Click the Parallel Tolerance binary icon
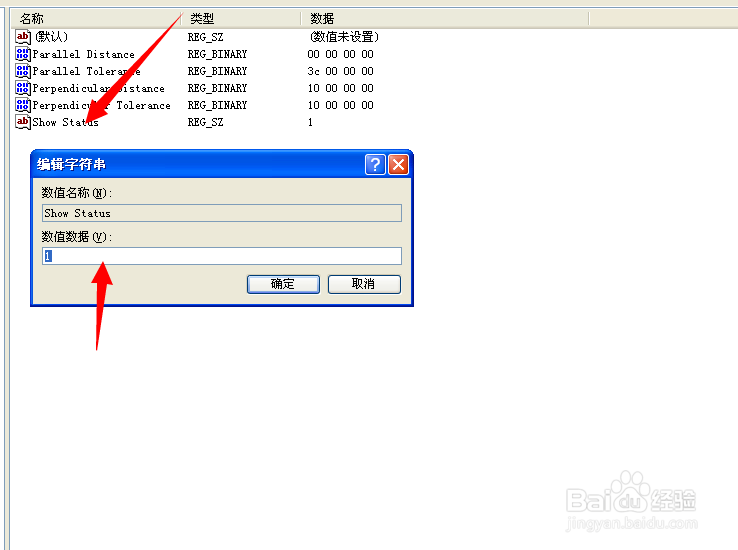Image resolution: width=738 pixels, height=550 pixels. point(23,71)
